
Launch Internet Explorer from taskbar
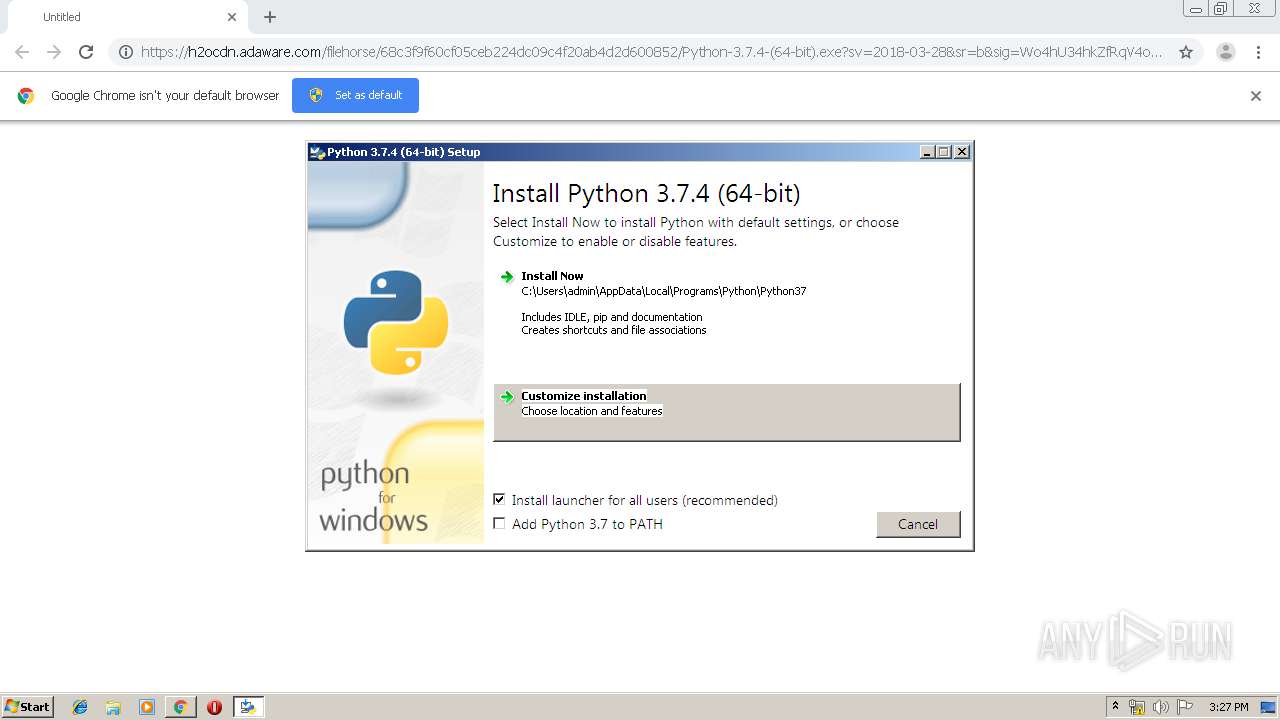point(80,707)
